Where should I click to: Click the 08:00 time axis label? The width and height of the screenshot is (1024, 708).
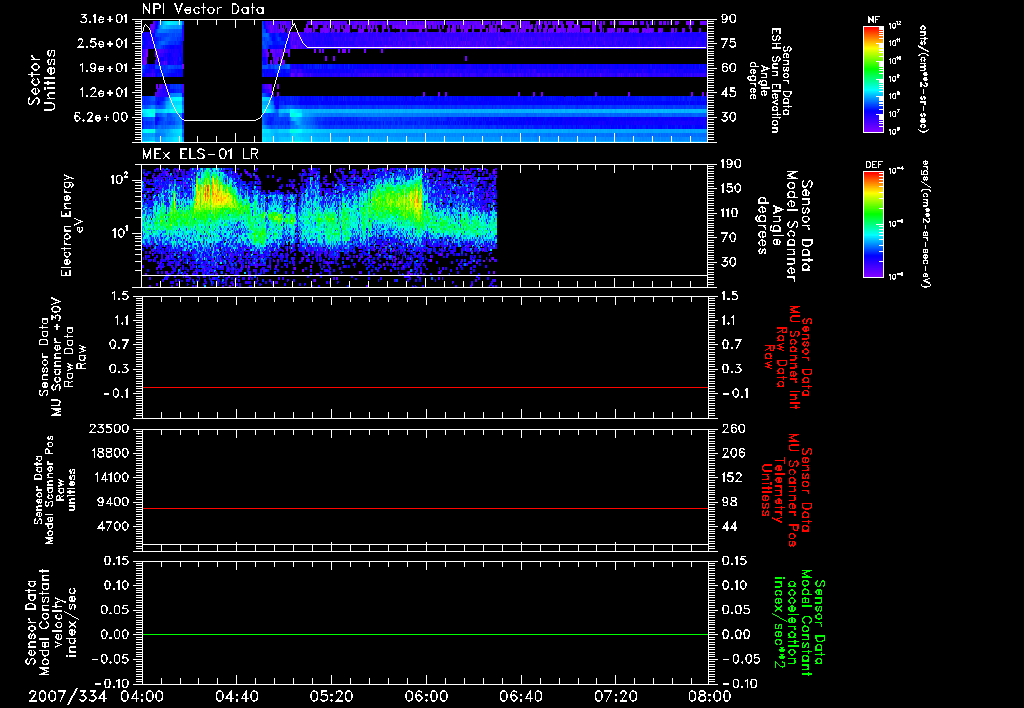[710, 696]
